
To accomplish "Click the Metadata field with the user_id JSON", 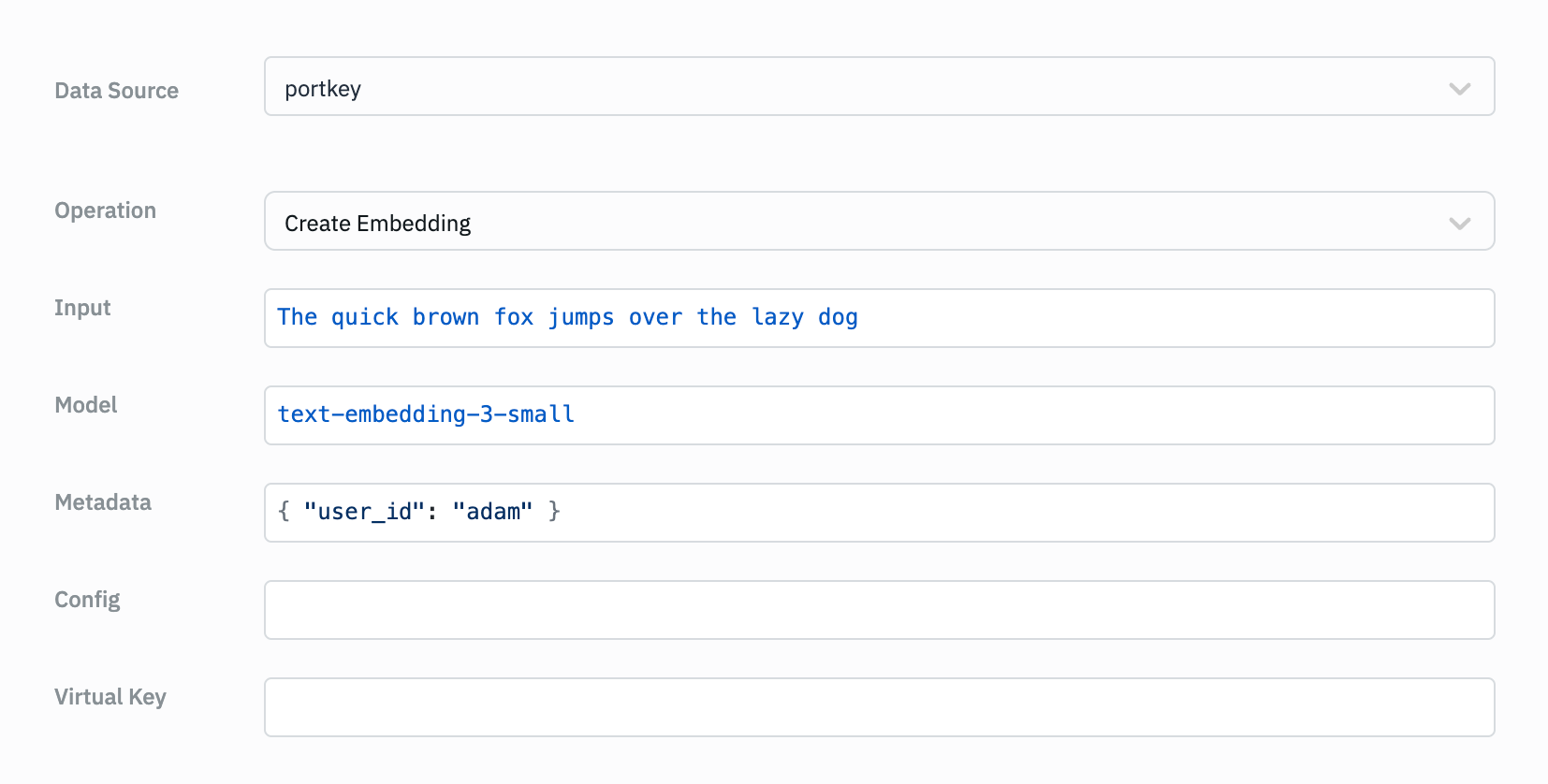I will [x=879, y=513].
